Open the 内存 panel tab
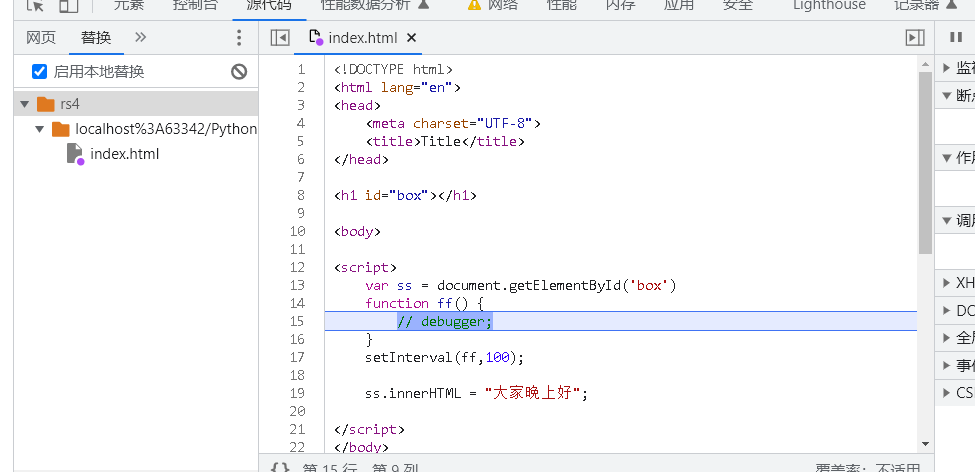Image resolution: width=975 pixels, height=472 pixels. (x=620, y=5)
